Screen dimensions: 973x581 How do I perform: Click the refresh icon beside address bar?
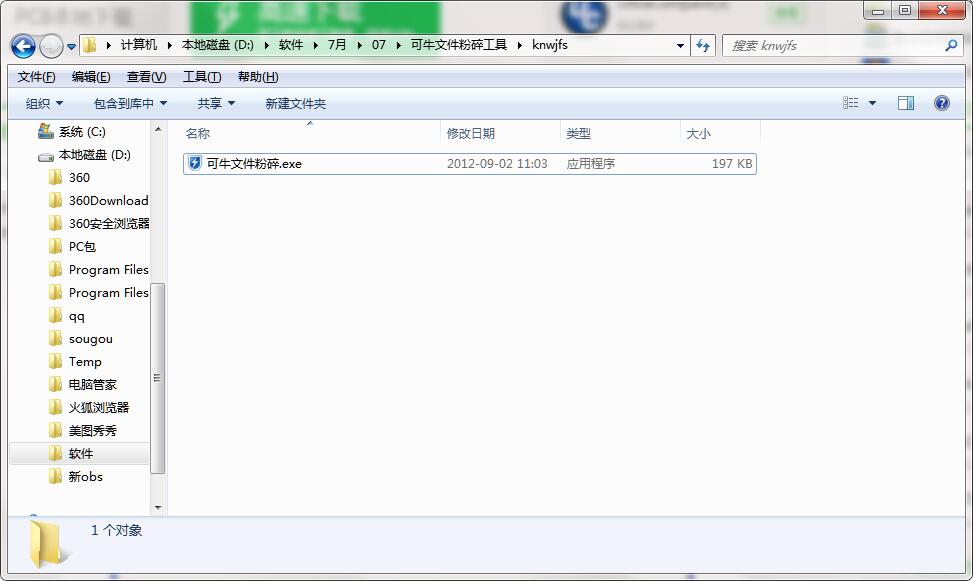pos(703,45)
